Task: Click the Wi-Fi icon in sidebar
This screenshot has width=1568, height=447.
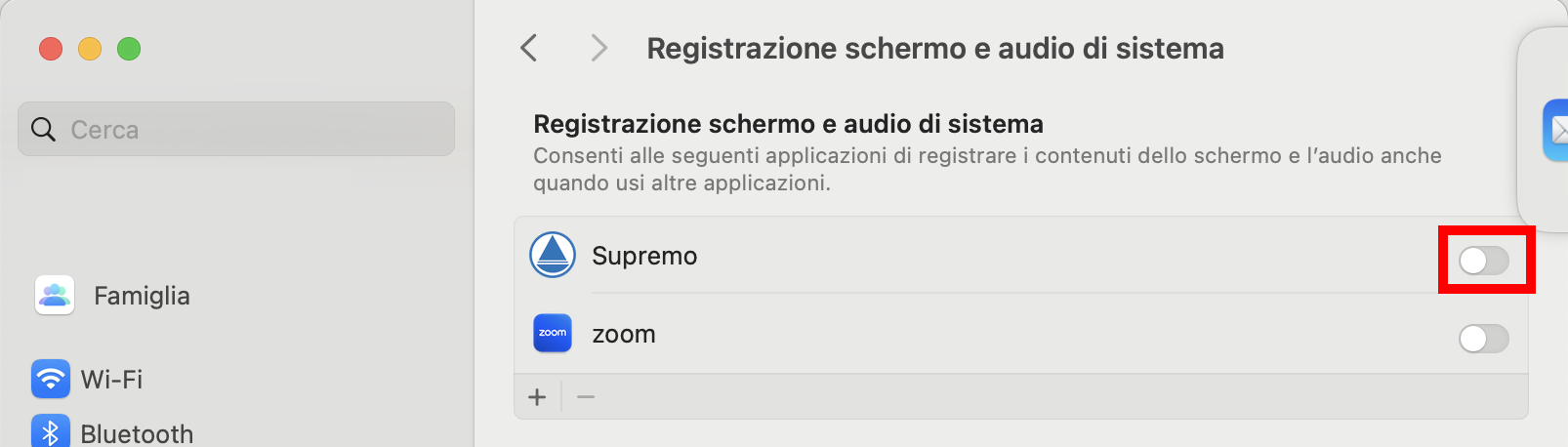Action: click(51, 379)
